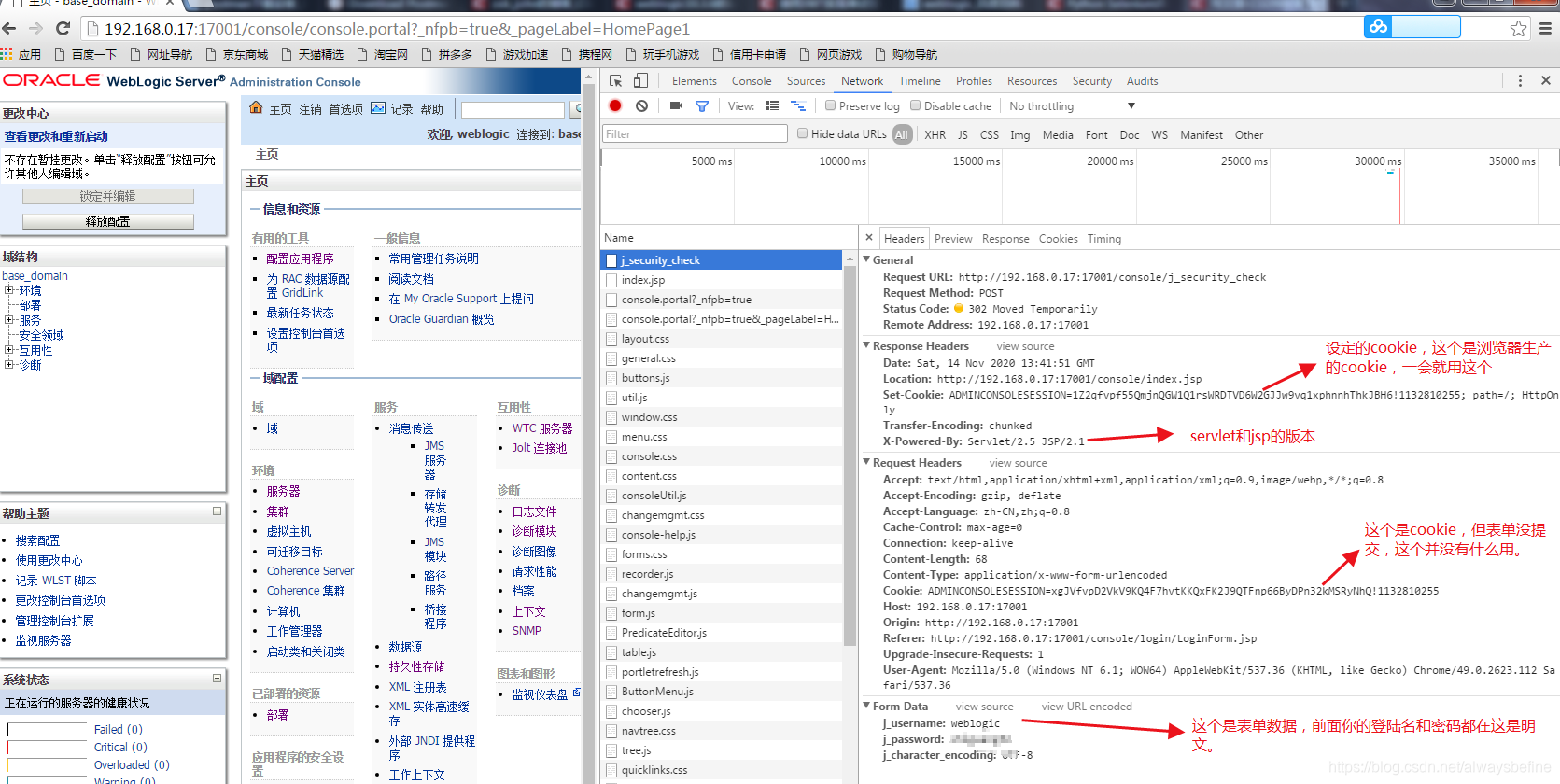The image size is (1560, 784).
Task: Open DevTools three-dot customize menu
Action: [x=1520, y=81]
